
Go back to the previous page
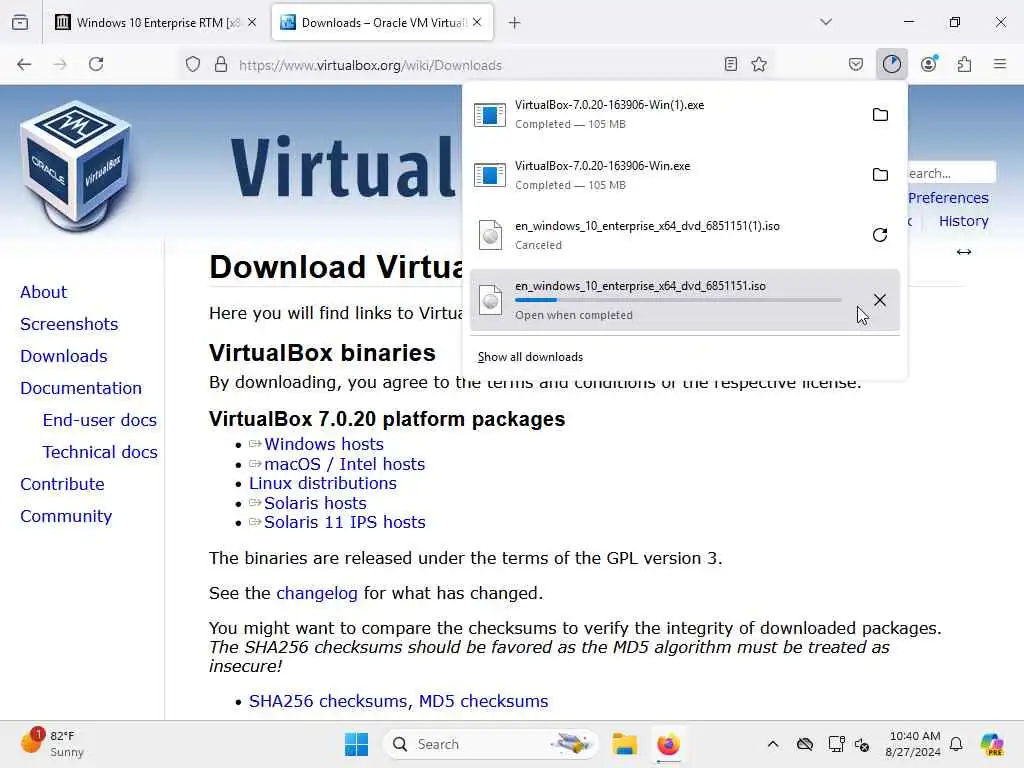[24, 64]
